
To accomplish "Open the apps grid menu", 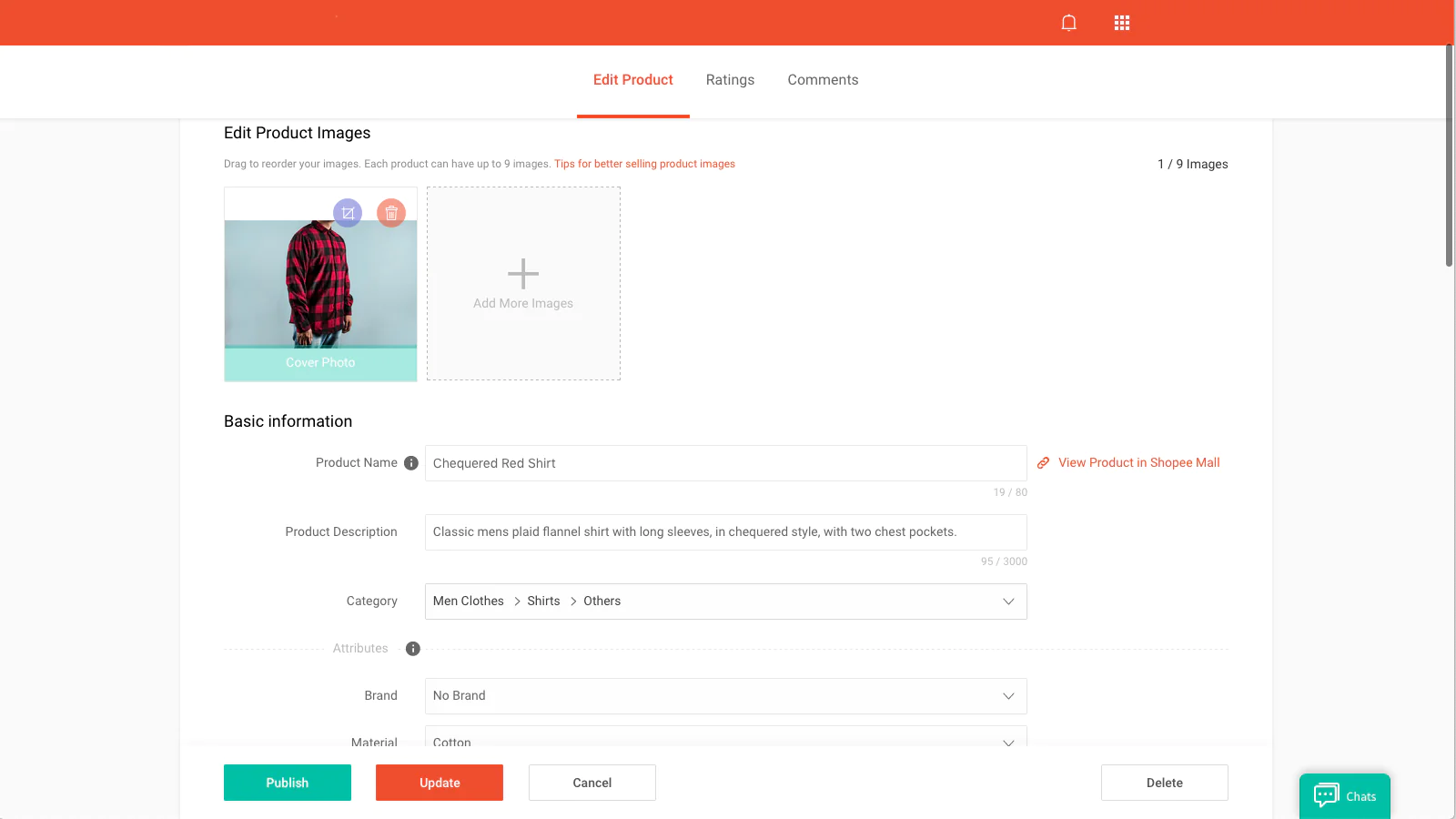I will 1122,23.
